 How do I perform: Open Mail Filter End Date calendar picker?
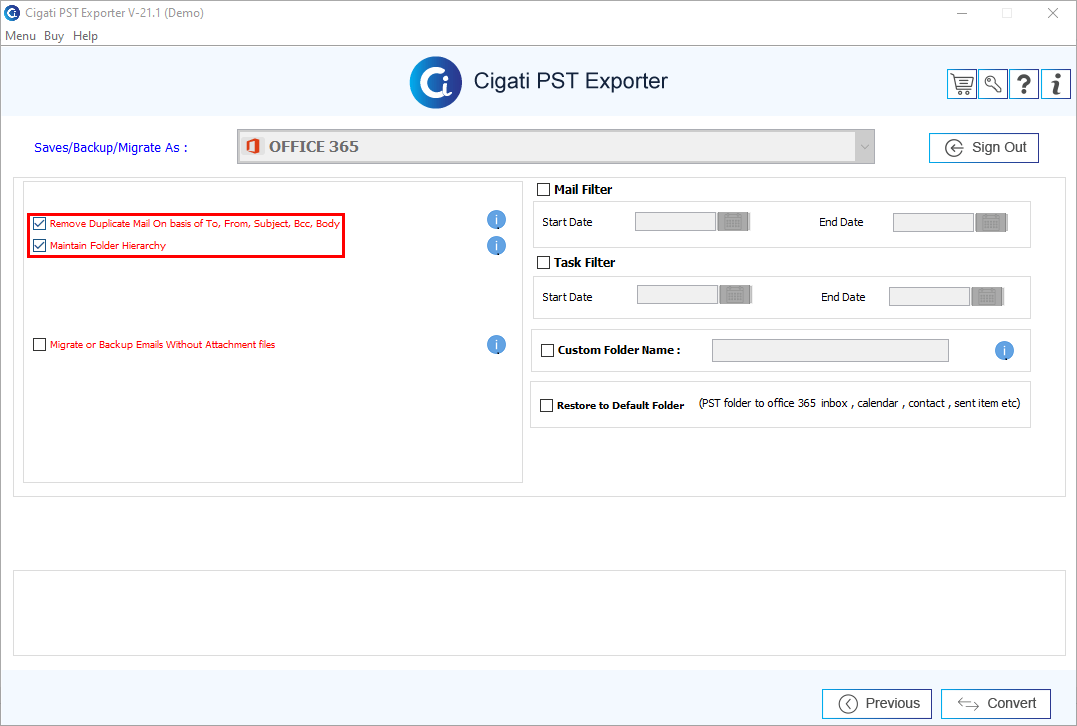(990, 223)
